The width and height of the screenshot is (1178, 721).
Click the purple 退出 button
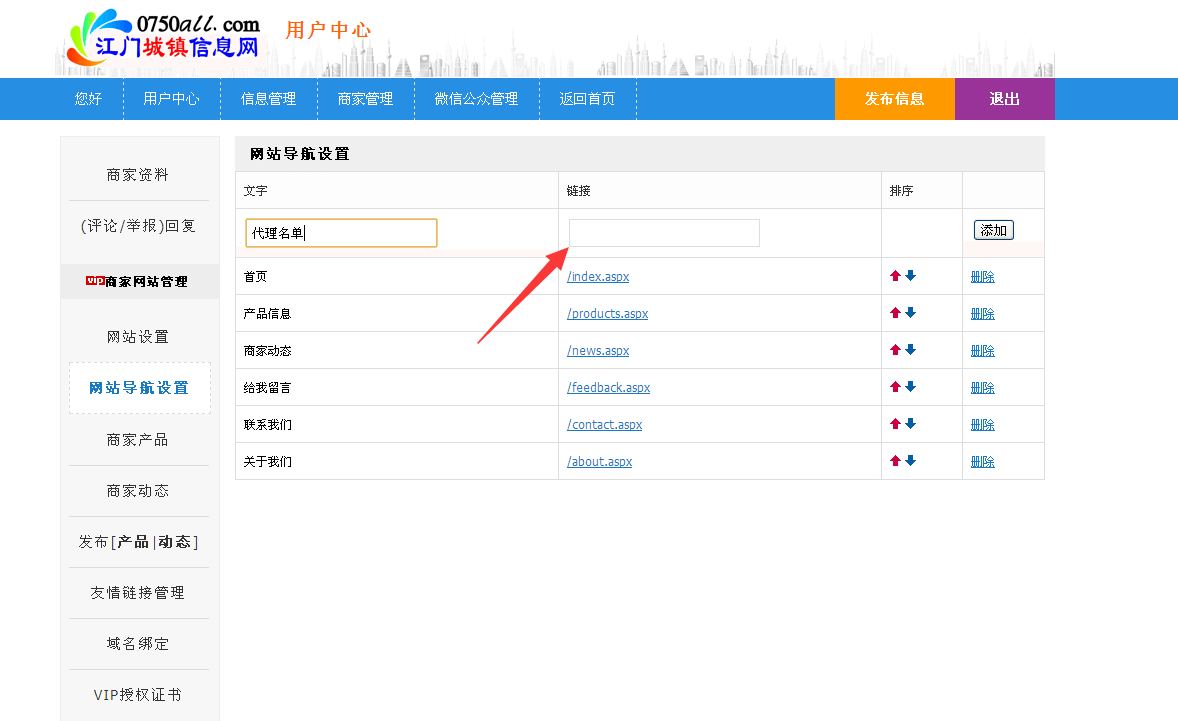[1004, 99]
